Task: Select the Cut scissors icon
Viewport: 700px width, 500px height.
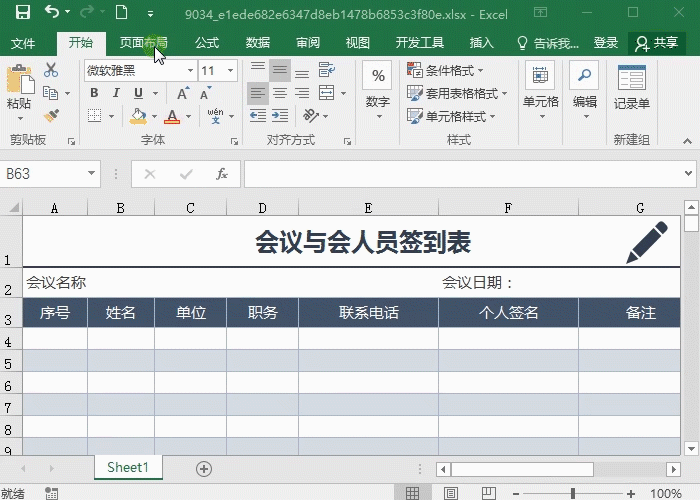Action: point(51,70)
